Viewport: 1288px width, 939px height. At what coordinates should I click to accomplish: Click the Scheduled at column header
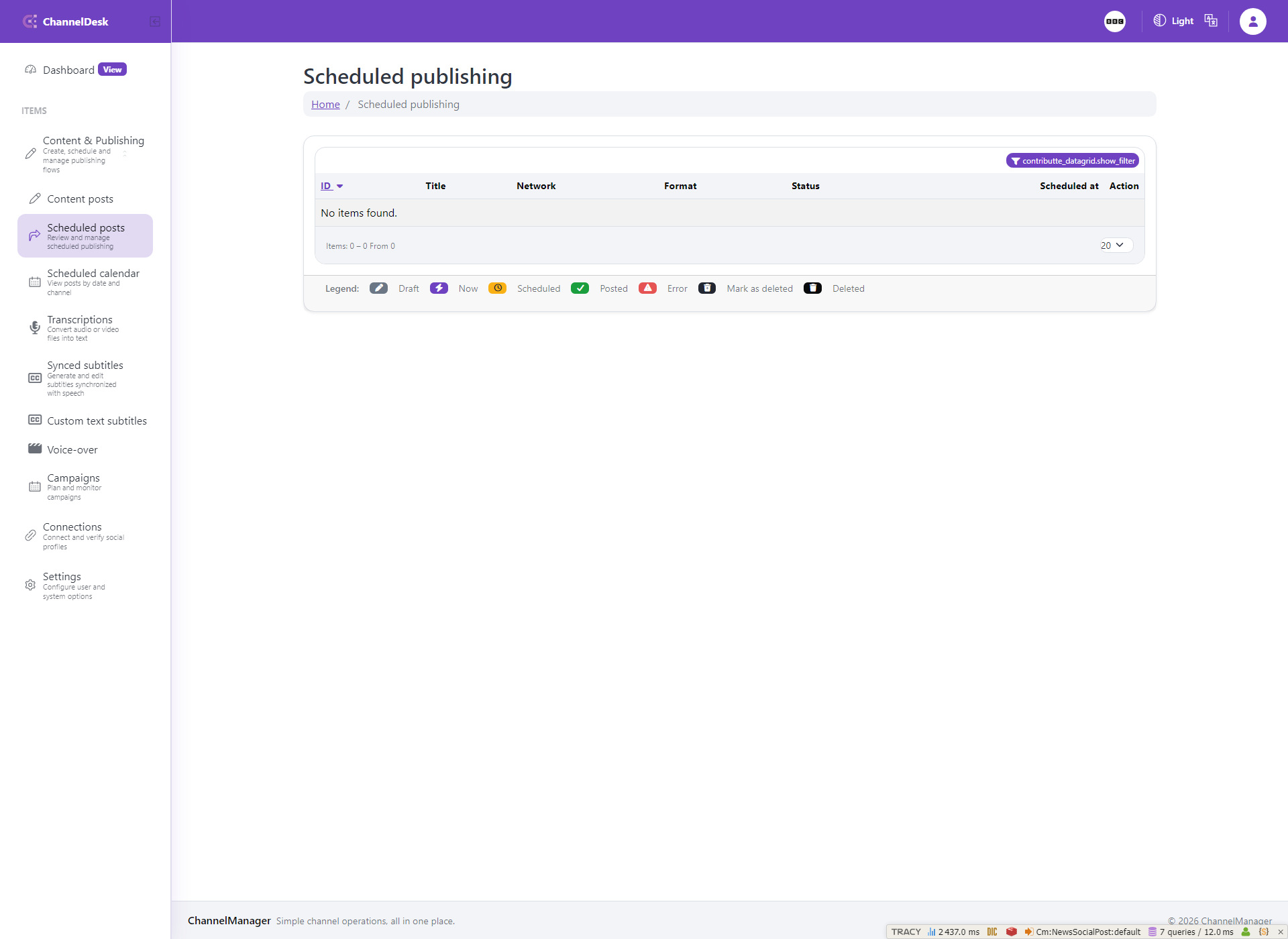click(1069, 186)
